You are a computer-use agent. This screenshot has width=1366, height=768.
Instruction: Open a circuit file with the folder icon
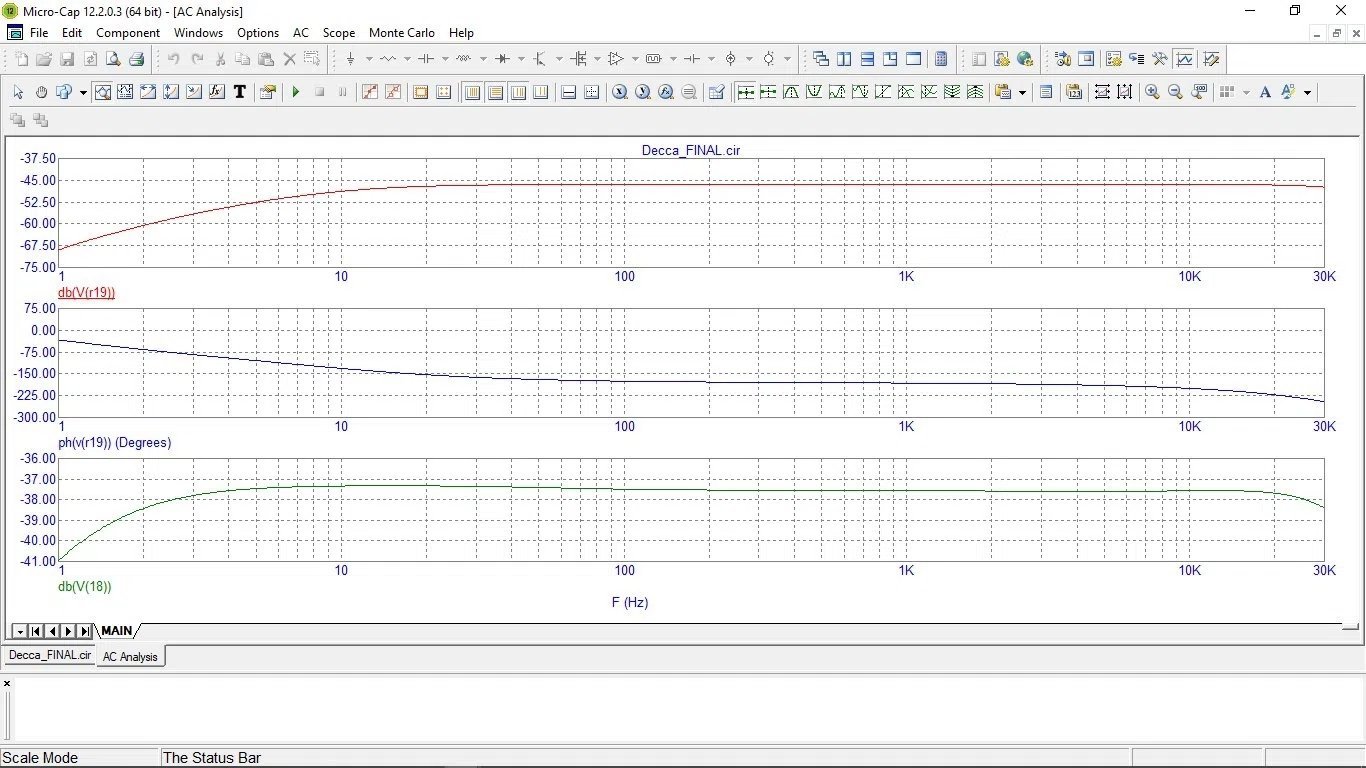pos(44,59)
